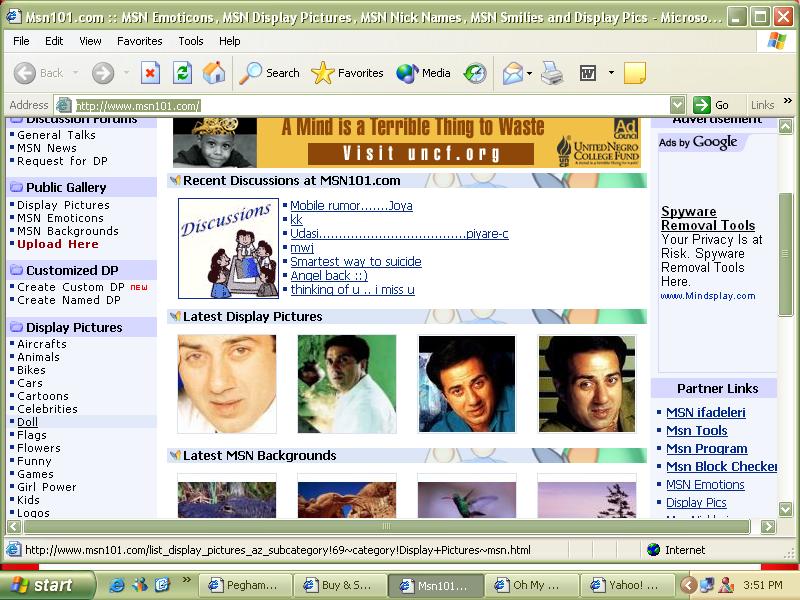The height and width of the screenshot is (600, 800).
Task: Open the Mail button dropdown arrow
Action: tap(529, 73)
